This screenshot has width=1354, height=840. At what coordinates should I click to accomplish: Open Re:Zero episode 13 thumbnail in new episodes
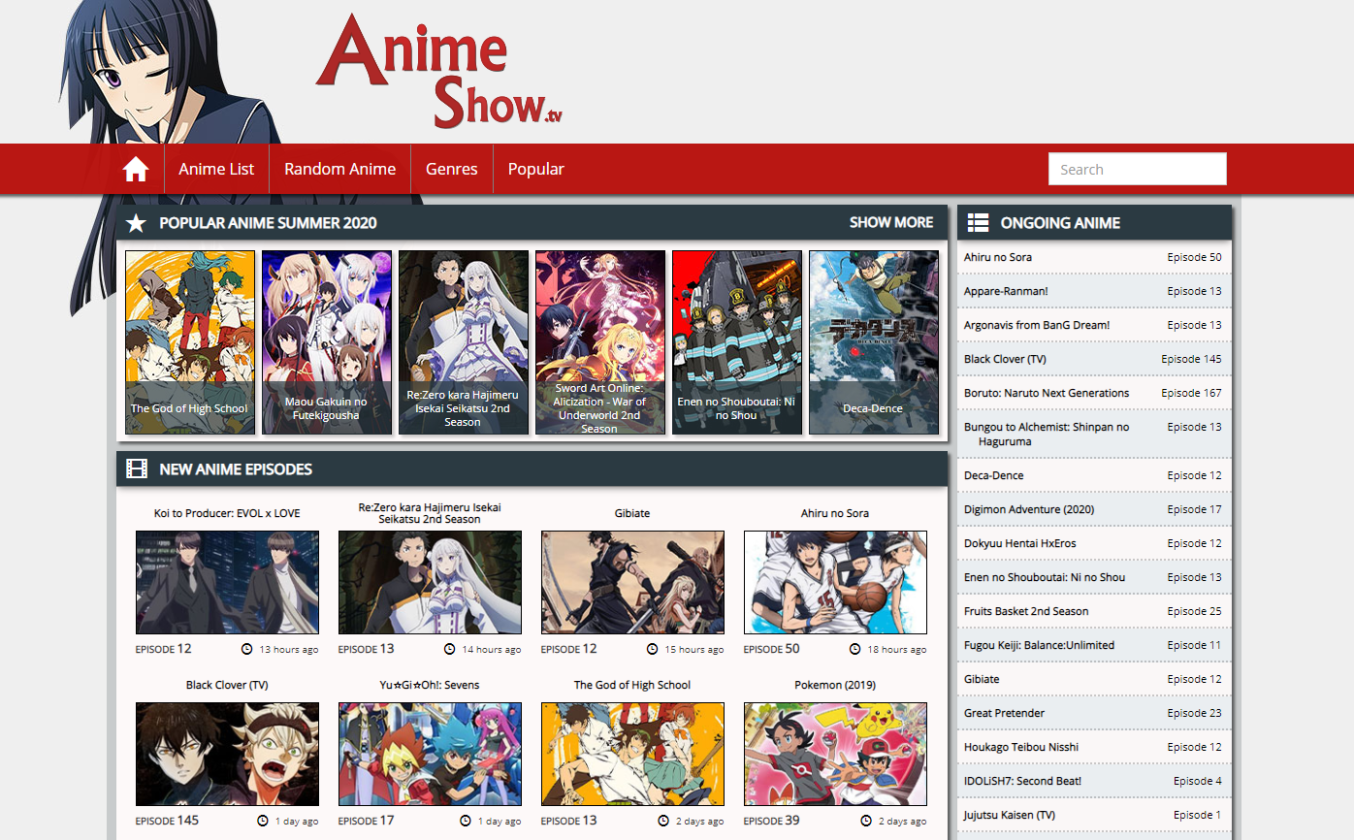[x=430, y=582]
